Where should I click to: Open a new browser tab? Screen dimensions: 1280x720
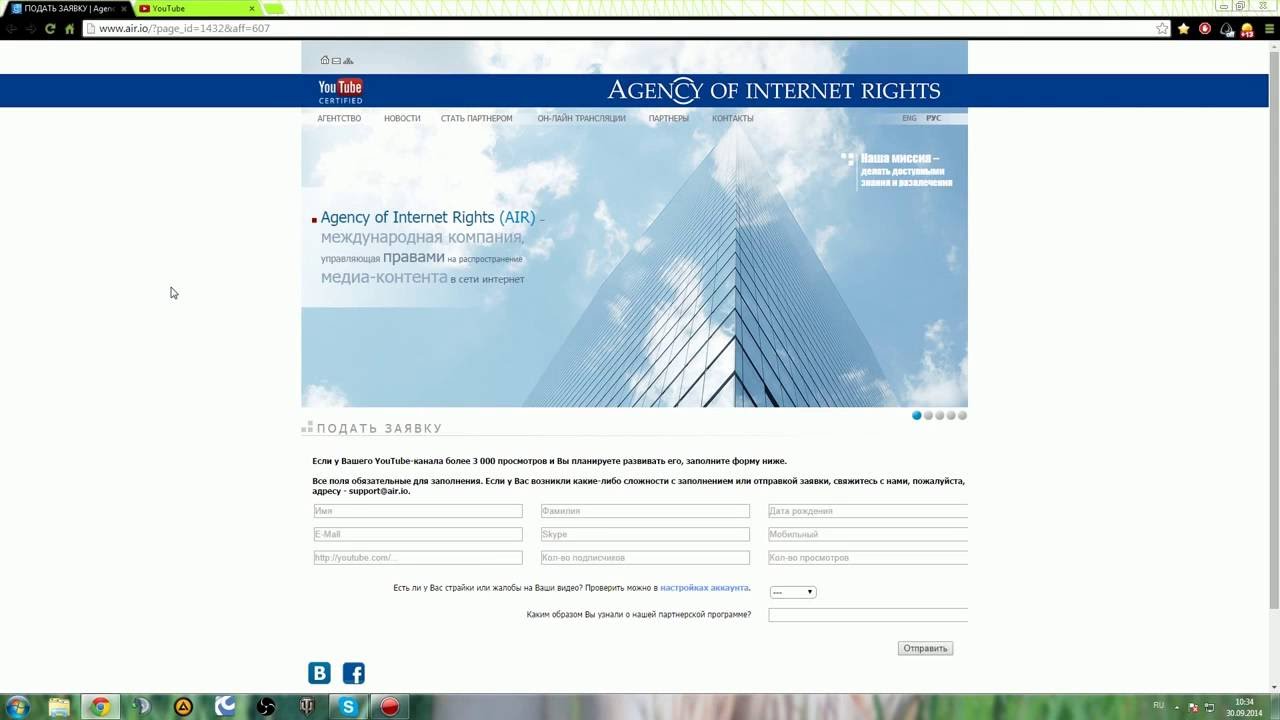pos(274,9)
